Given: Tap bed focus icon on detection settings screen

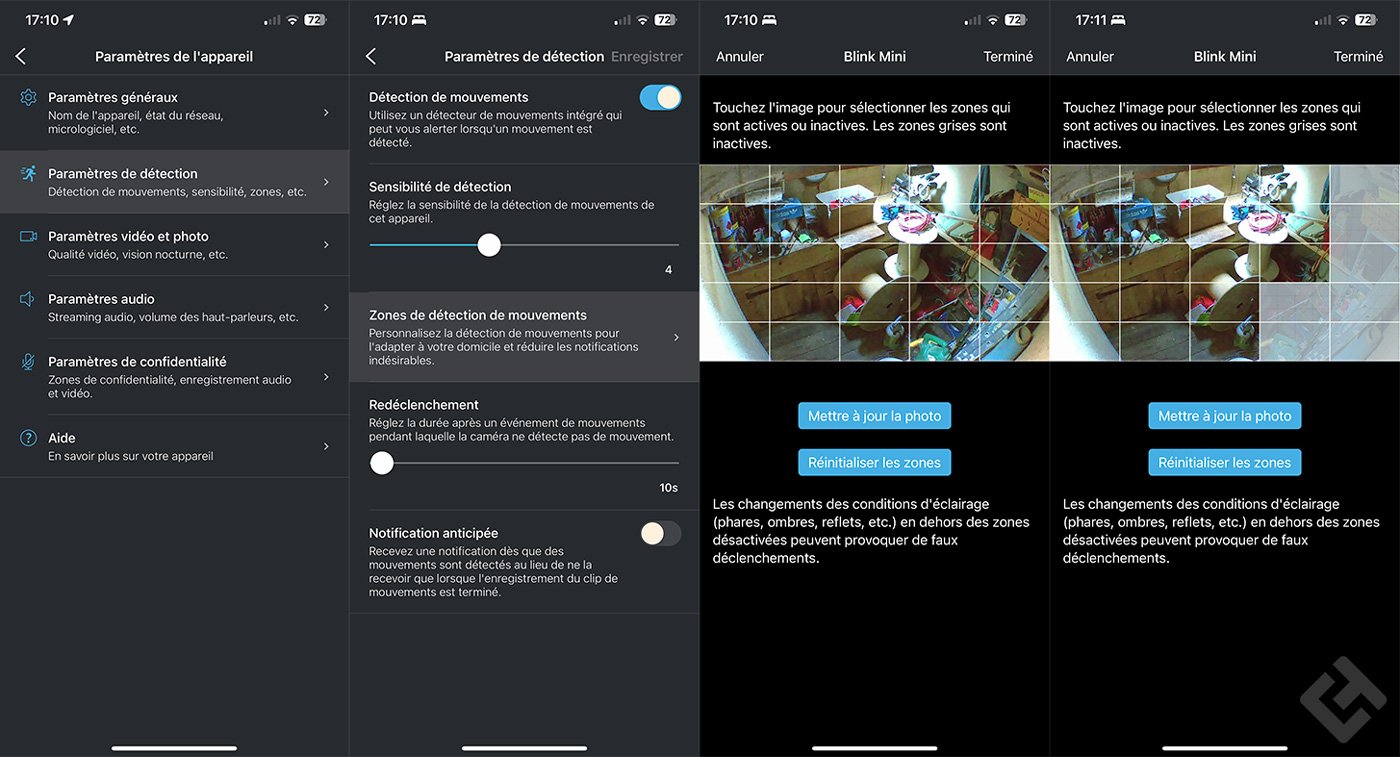Looking at the screenshot, I should 418,20.
